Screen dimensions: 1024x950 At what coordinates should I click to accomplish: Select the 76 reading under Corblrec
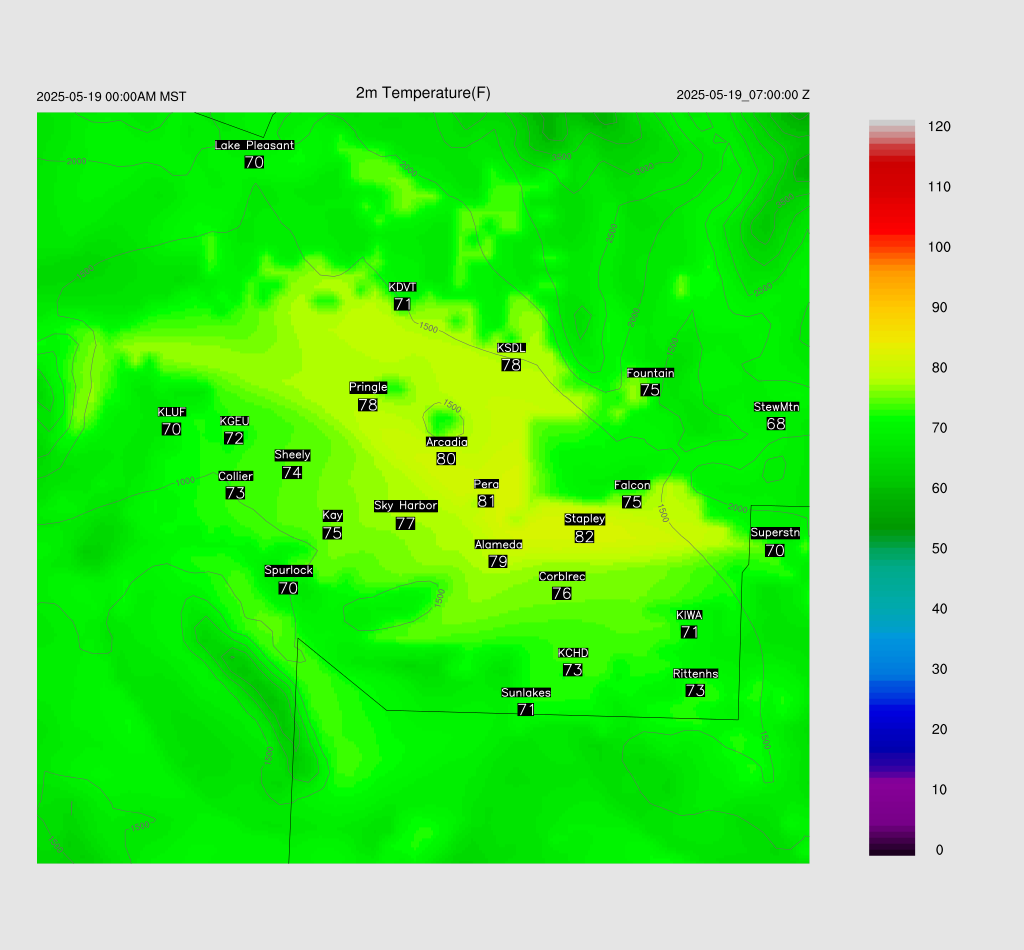[562, 594]
